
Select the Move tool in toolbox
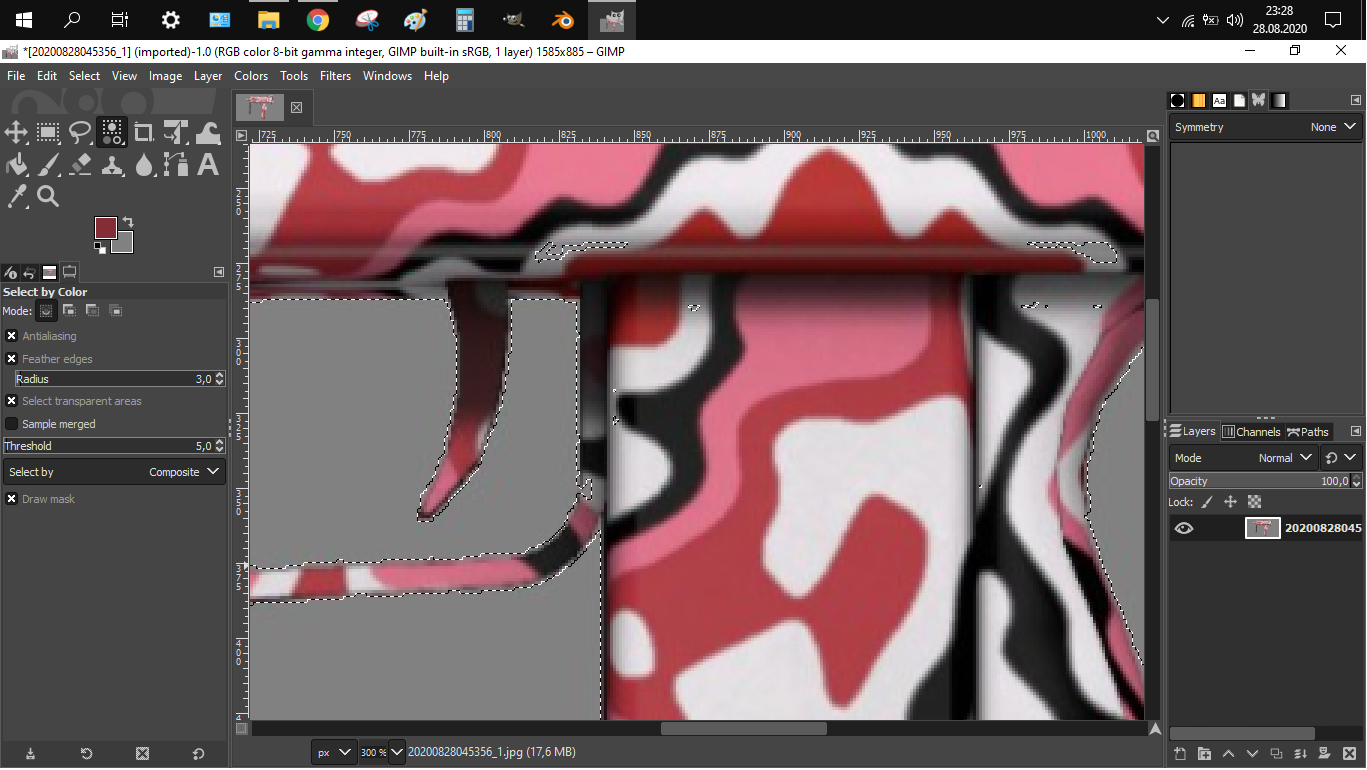point(16,132)
